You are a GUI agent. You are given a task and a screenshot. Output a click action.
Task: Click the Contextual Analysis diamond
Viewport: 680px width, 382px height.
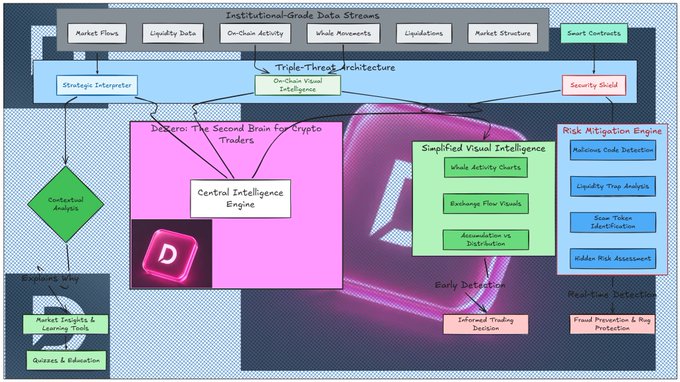click(65, 204)
